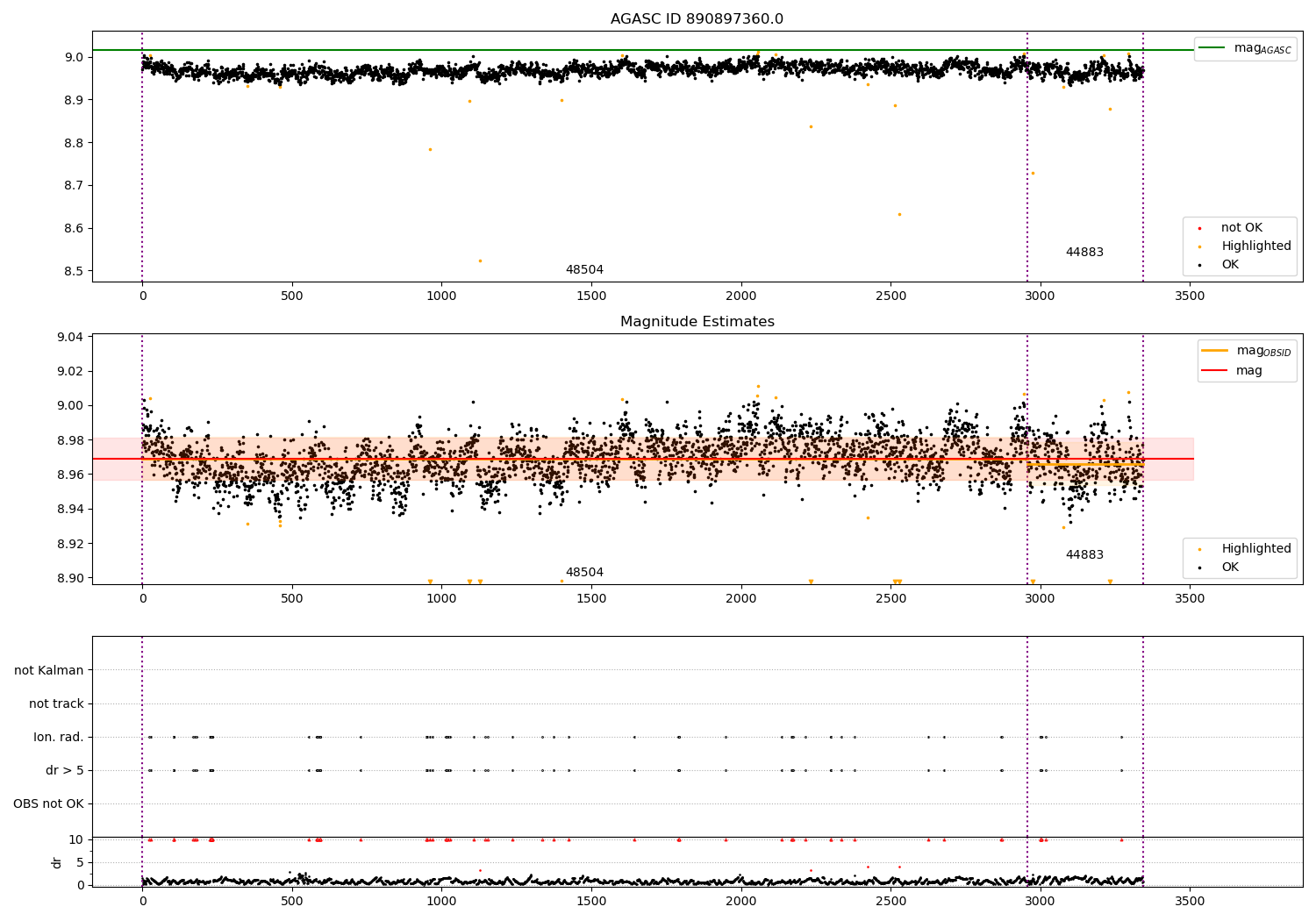Click the '9.0' y-tick of top plot
Viewport: 1316px width, 921px height.
75,58
